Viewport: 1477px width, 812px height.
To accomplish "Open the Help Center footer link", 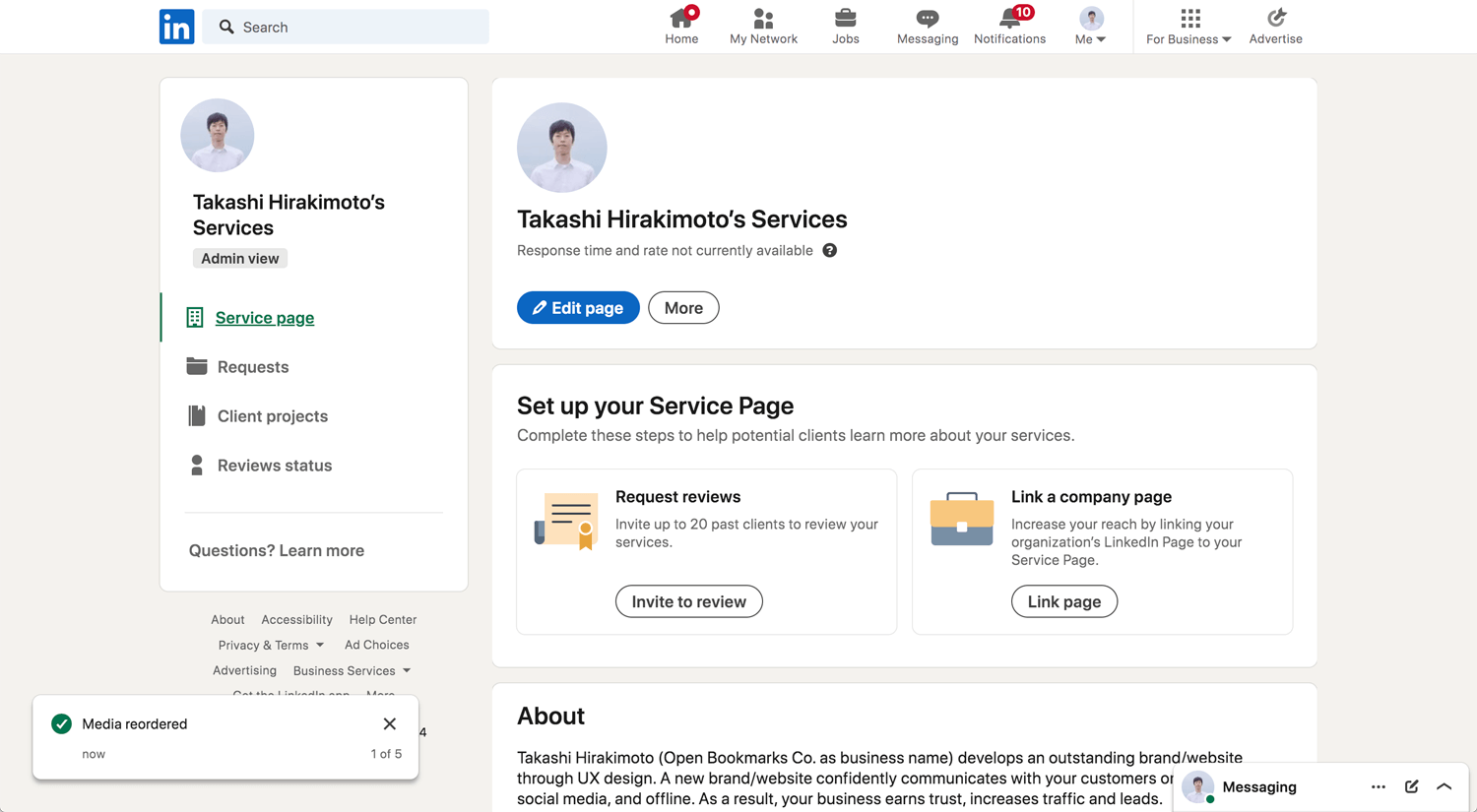I will 383,619.
